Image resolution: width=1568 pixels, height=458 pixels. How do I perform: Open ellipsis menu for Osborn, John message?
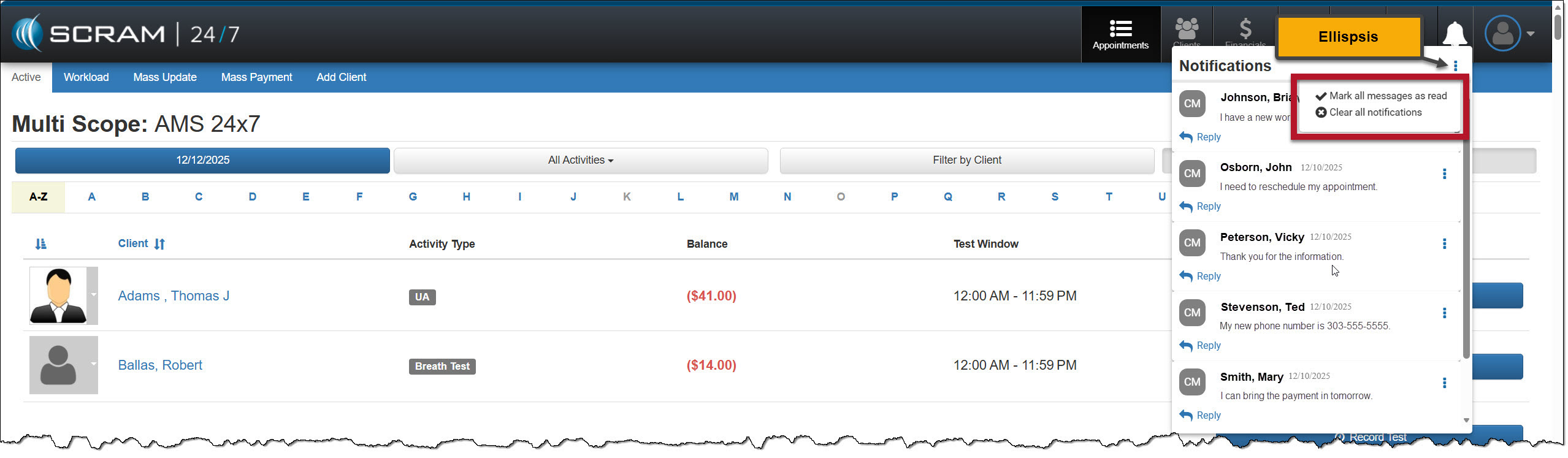click(1444, 174)
